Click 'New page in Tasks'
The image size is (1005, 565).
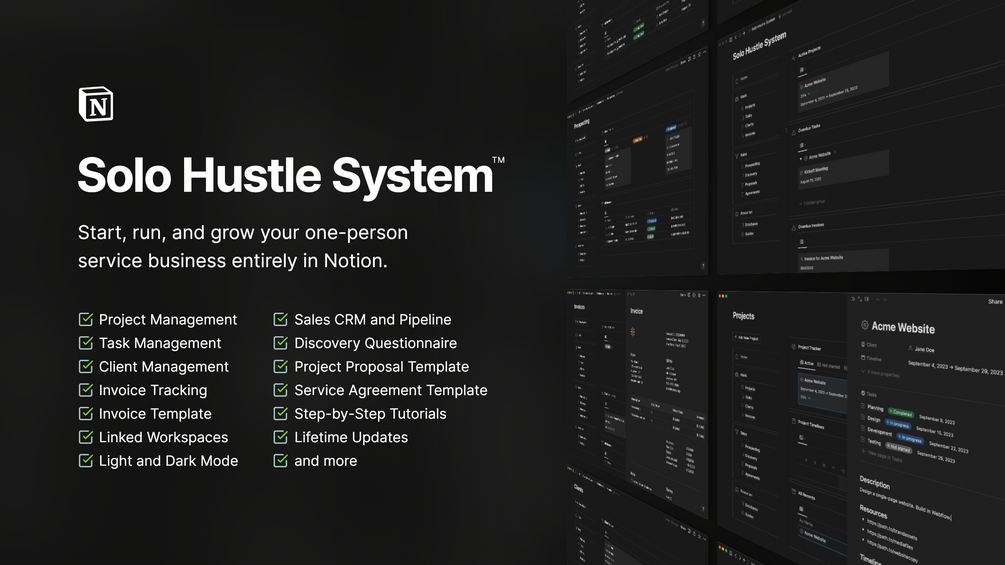point(881,455)
